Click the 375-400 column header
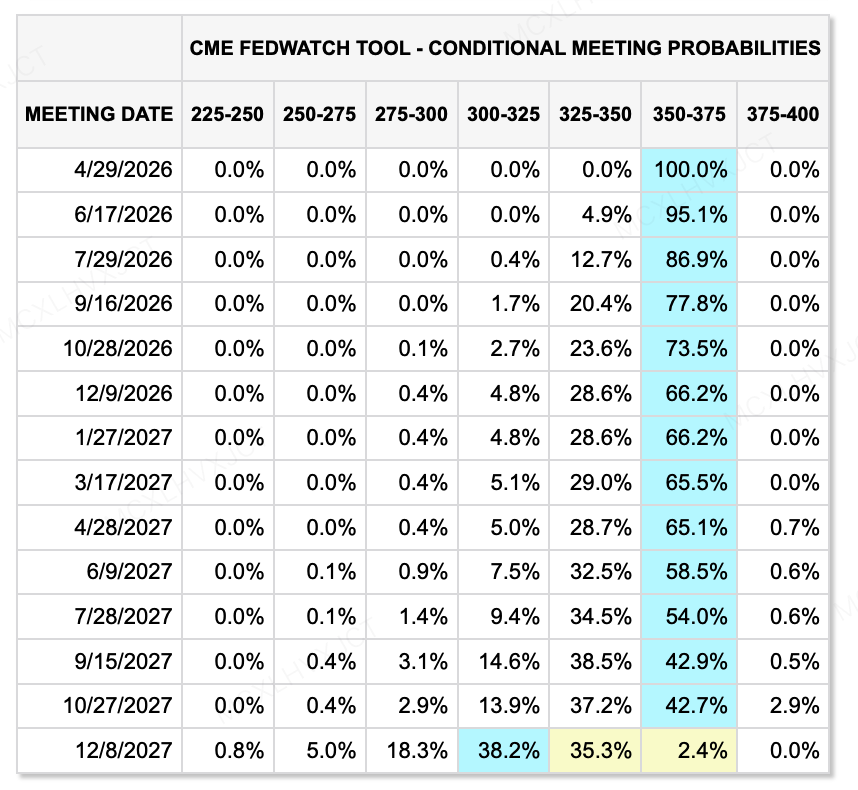 pos(782,114)
